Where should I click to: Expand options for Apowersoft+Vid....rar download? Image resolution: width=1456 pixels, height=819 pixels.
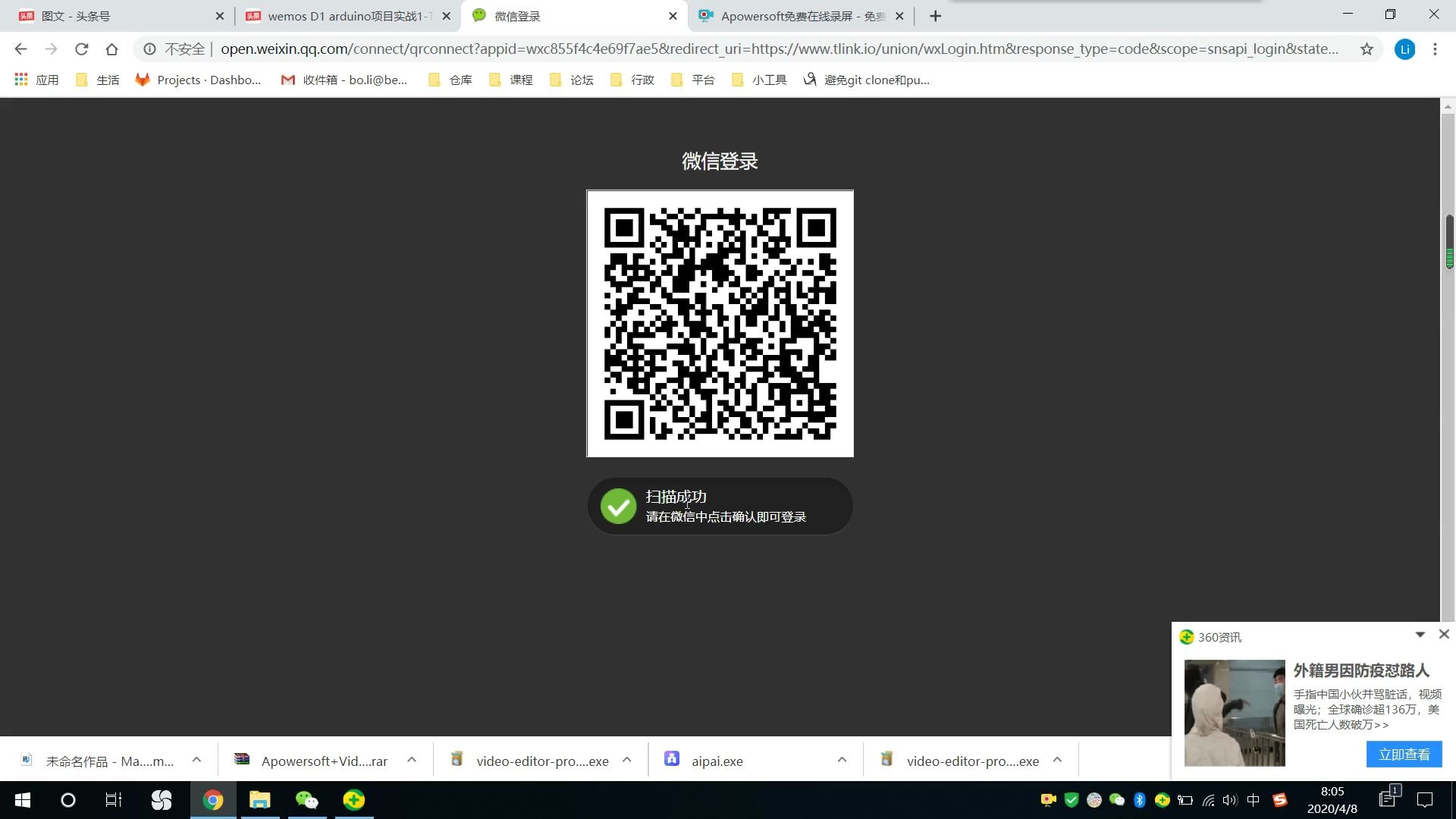point(412,760)
